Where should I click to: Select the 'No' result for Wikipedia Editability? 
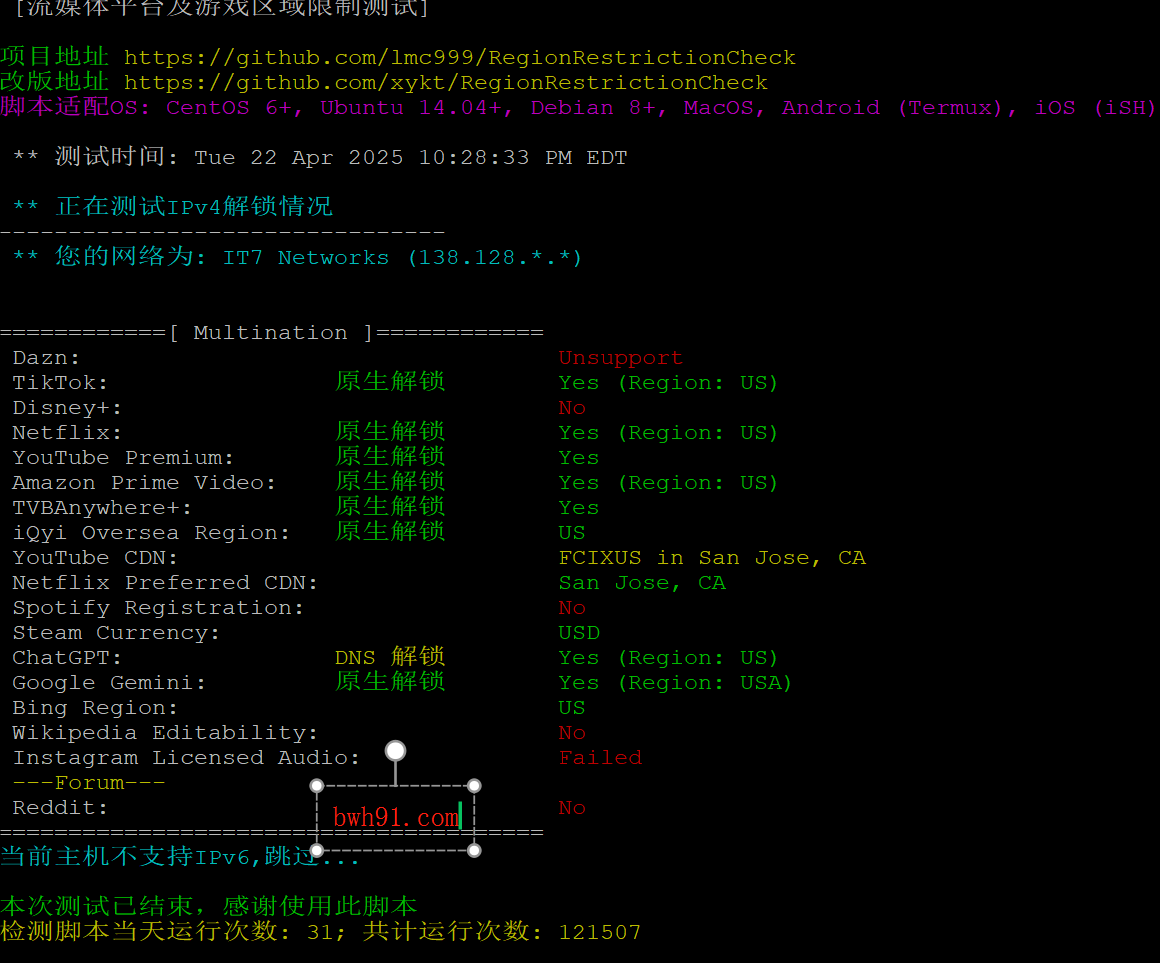tap(572, 733)
